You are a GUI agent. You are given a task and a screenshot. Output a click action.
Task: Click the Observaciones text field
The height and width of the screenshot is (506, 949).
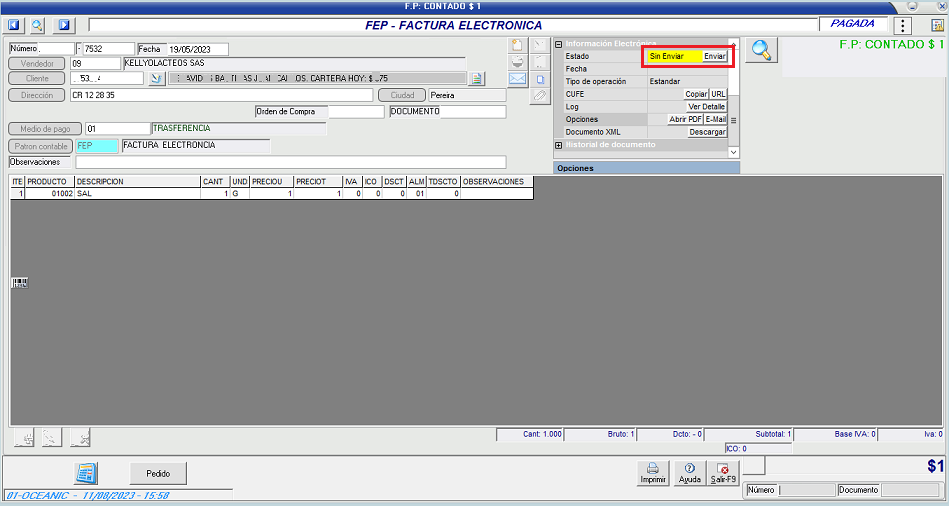click(x=290, y=162)
